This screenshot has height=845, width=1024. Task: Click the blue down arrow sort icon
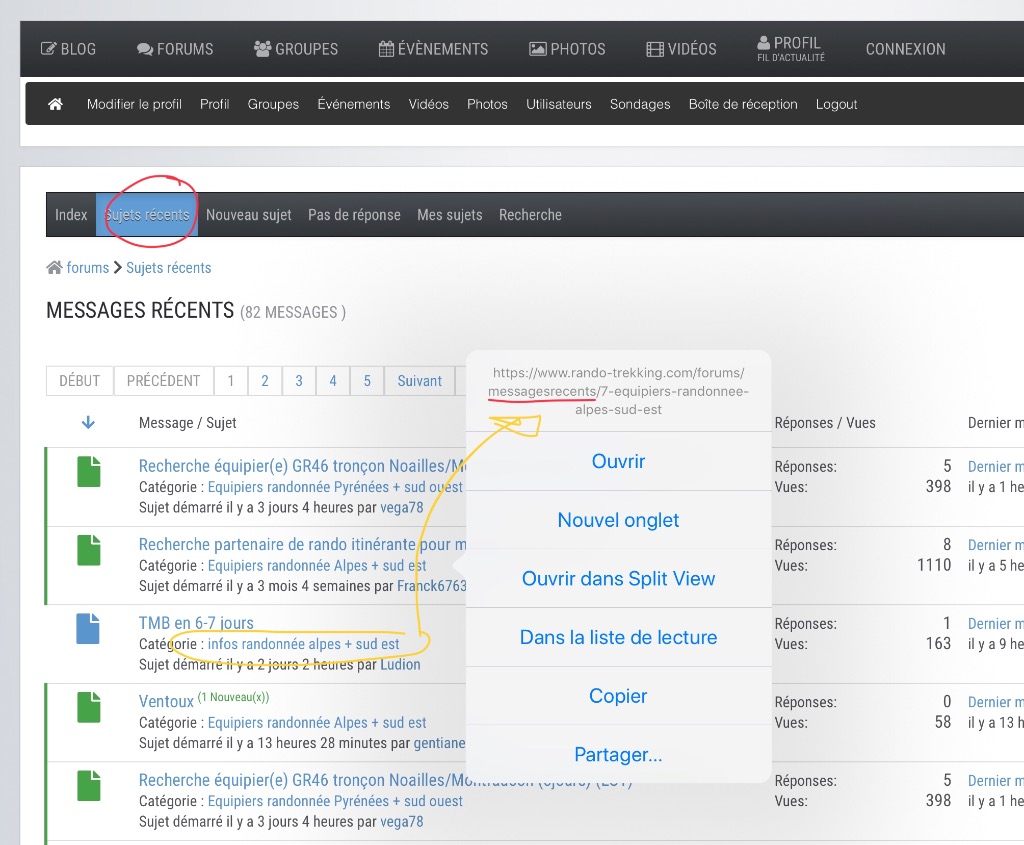tap(88, 423)
